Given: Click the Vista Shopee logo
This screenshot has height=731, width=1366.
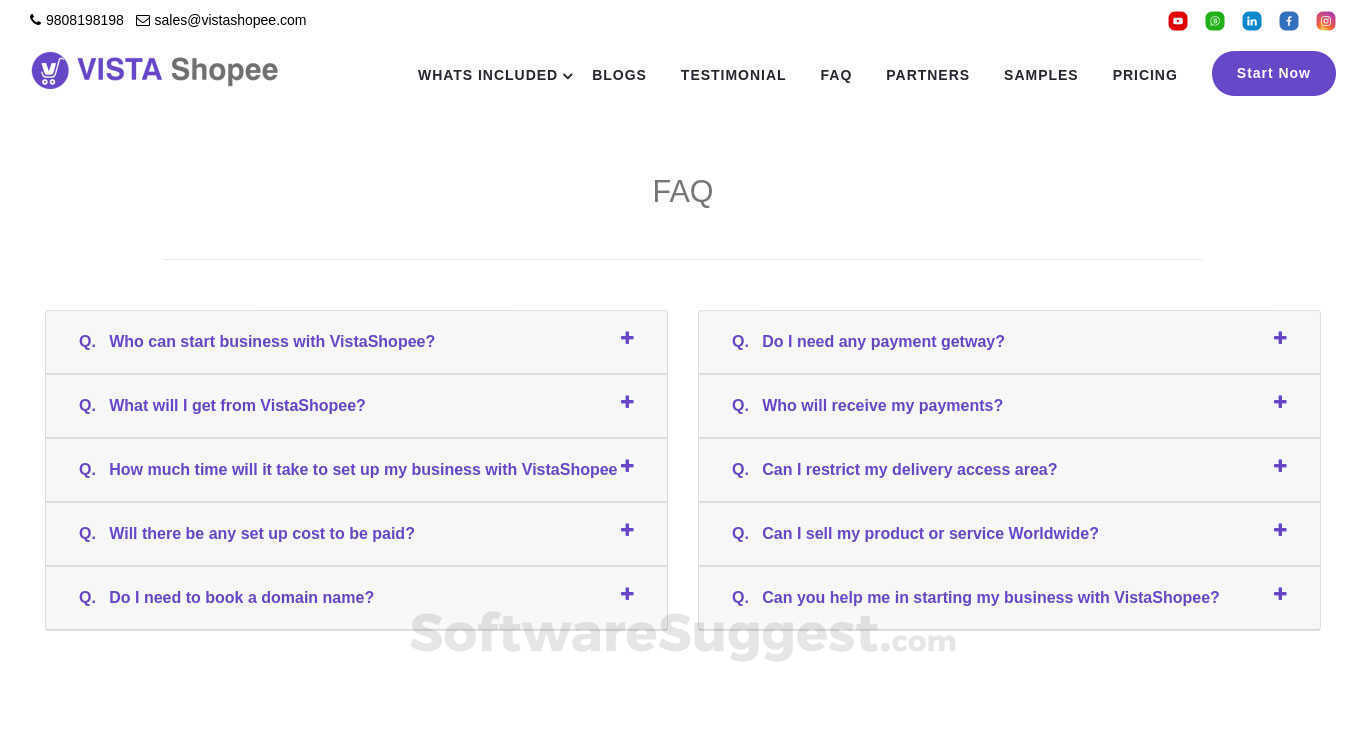Looking at the screenshot, I should click(154, 70).
